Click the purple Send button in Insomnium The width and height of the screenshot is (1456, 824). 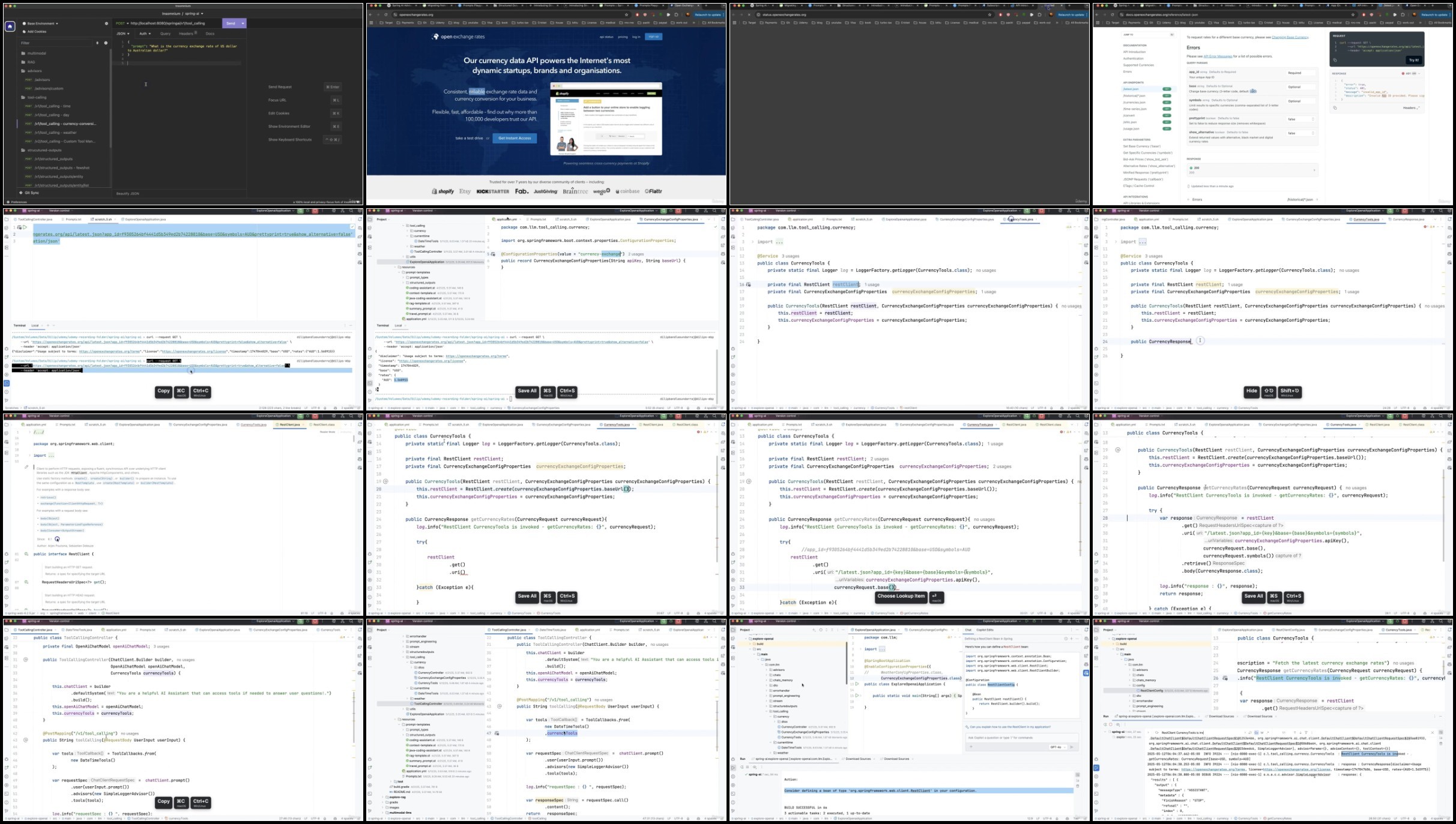(231, 23)
